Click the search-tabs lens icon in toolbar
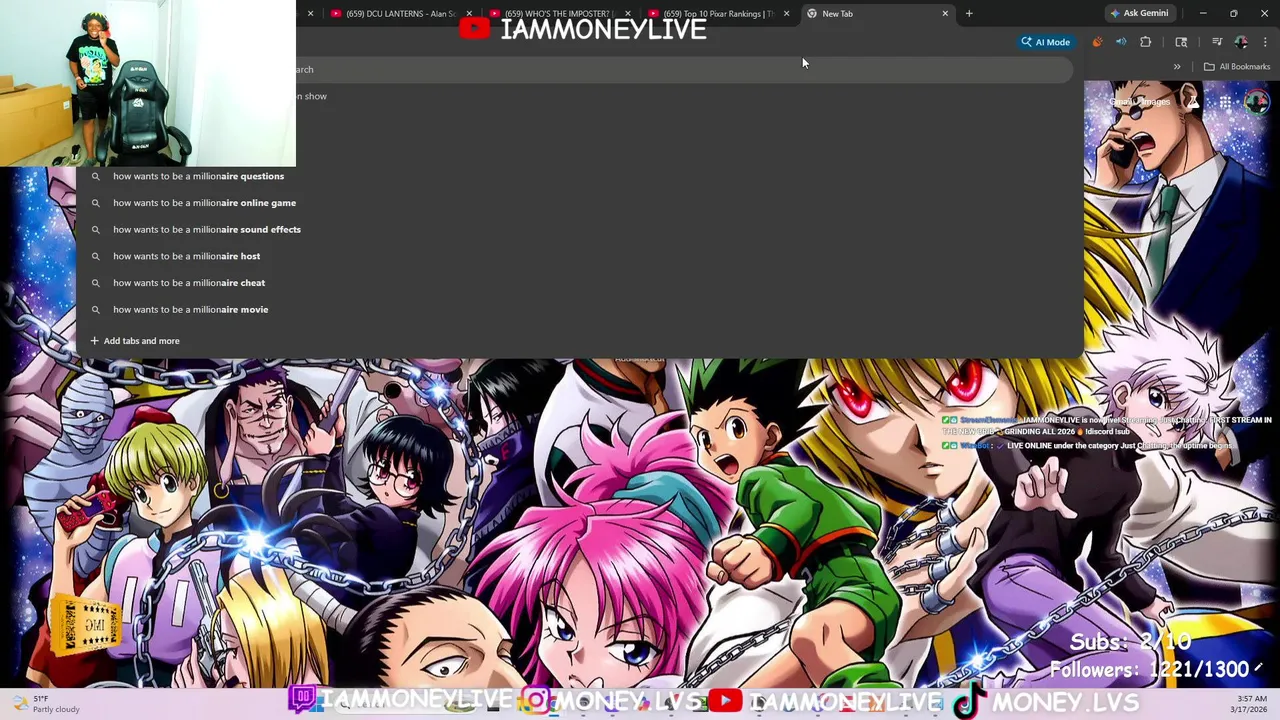The width and height of the screenshot is (1280, 720). [x=1181, y=42]
